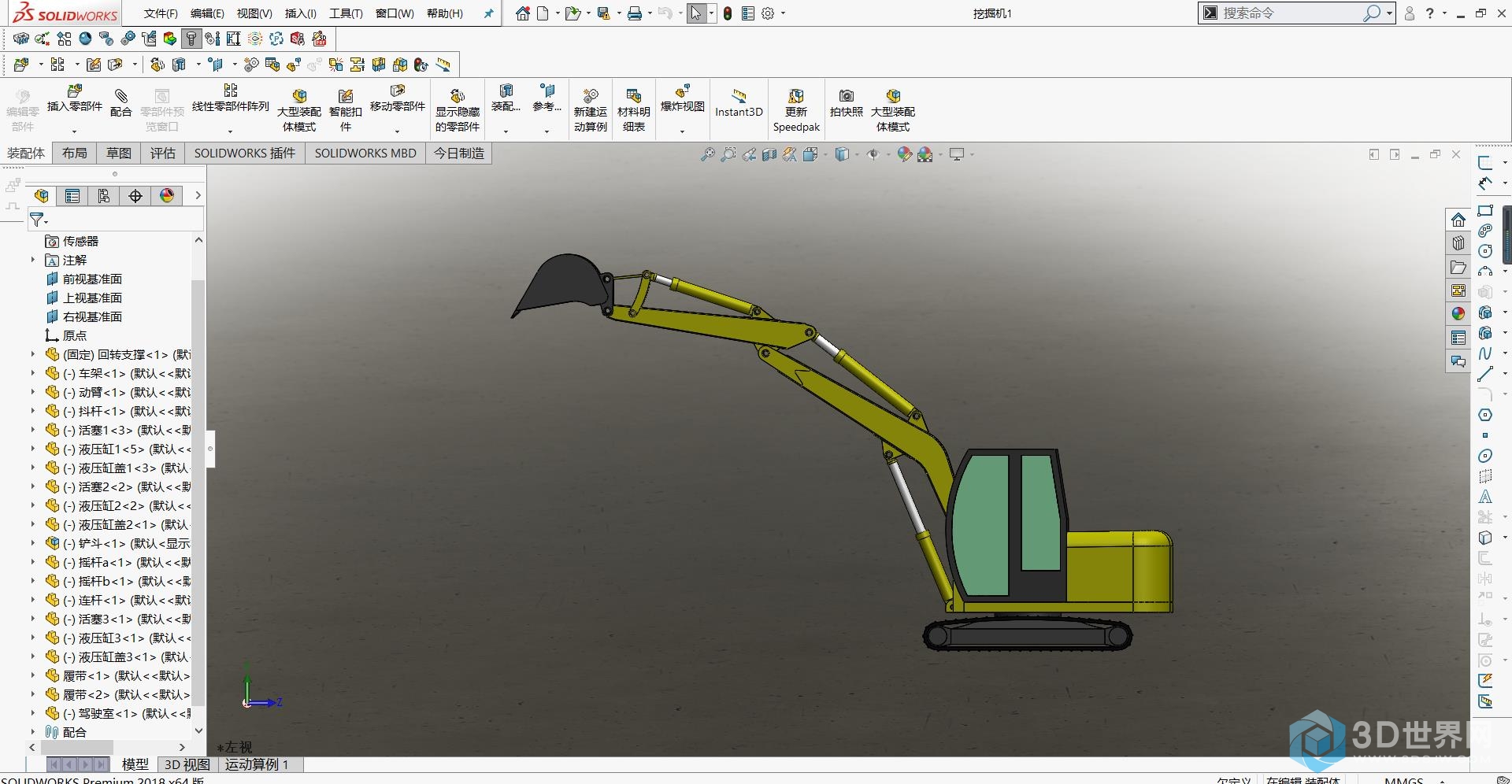
Task: Switch to 评估 (Evaluate) ribbon tab
Action: point(162,153)
